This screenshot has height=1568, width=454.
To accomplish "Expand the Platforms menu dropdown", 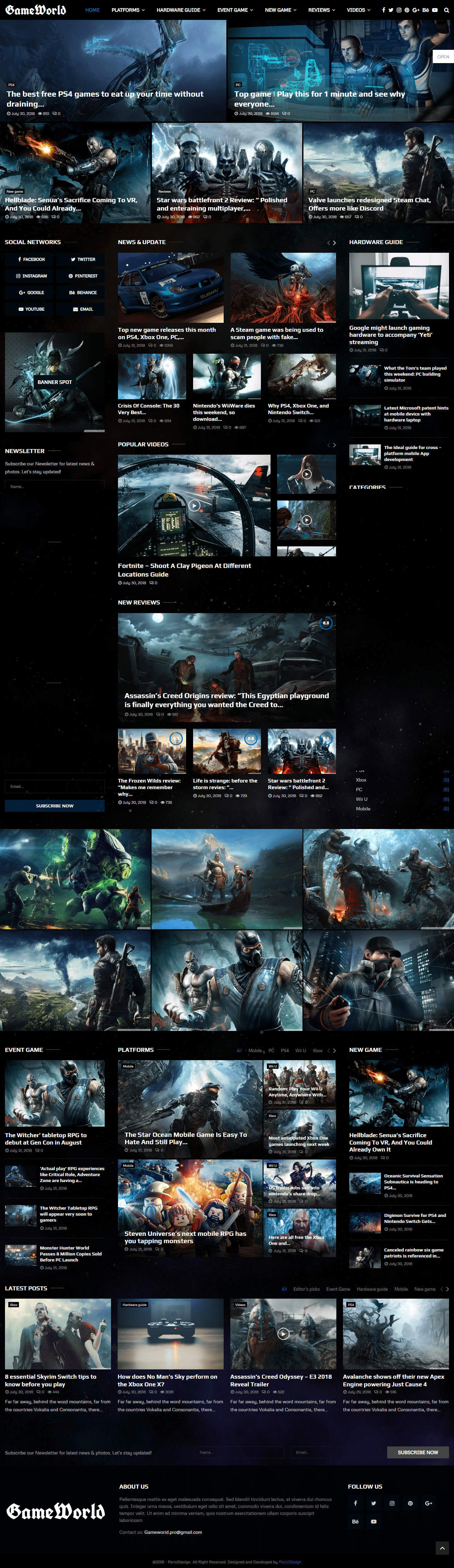I will click(x=128, y=10).
